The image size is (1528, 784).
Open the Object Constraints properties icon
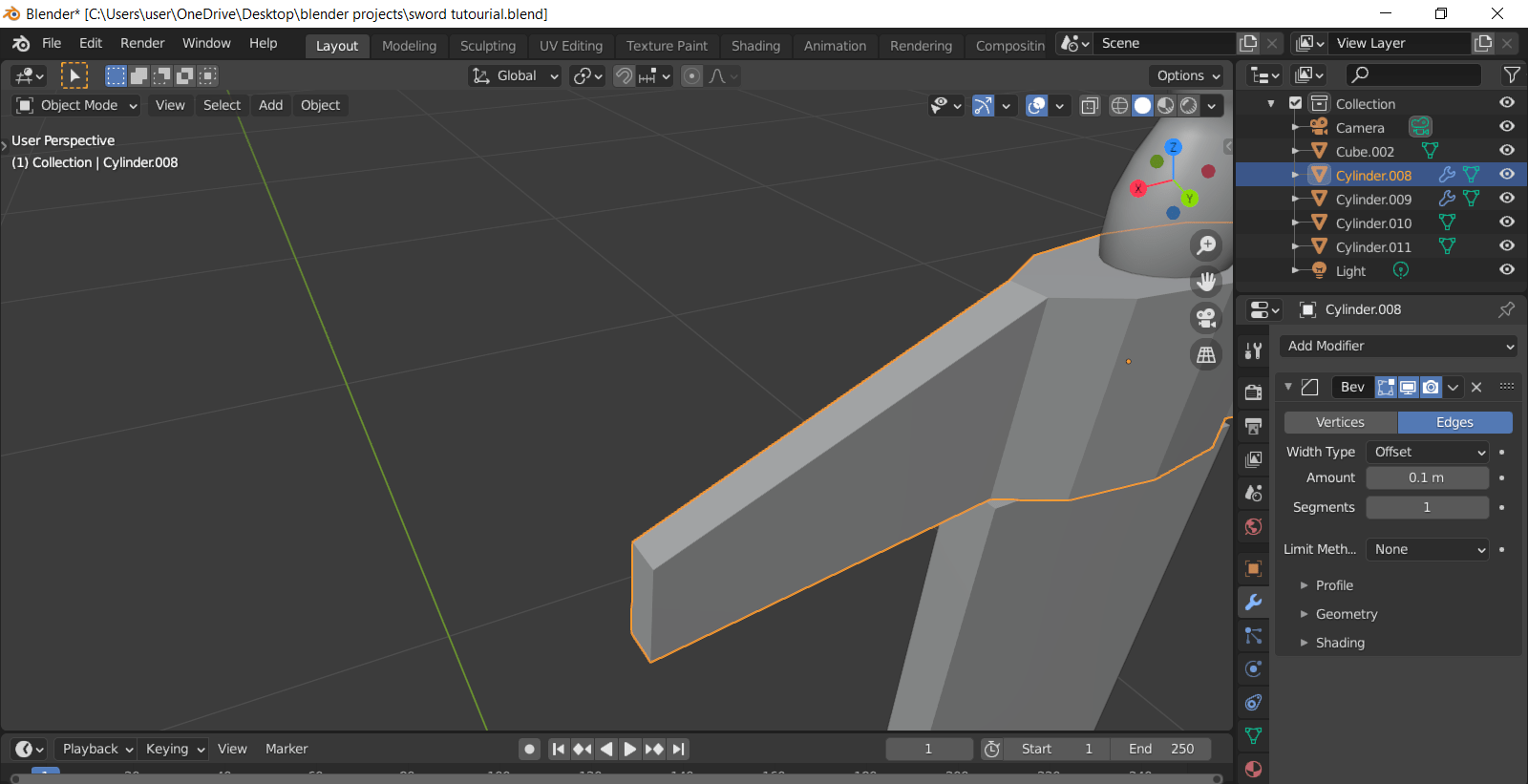pyautogui.click(x=1254, y=702)
